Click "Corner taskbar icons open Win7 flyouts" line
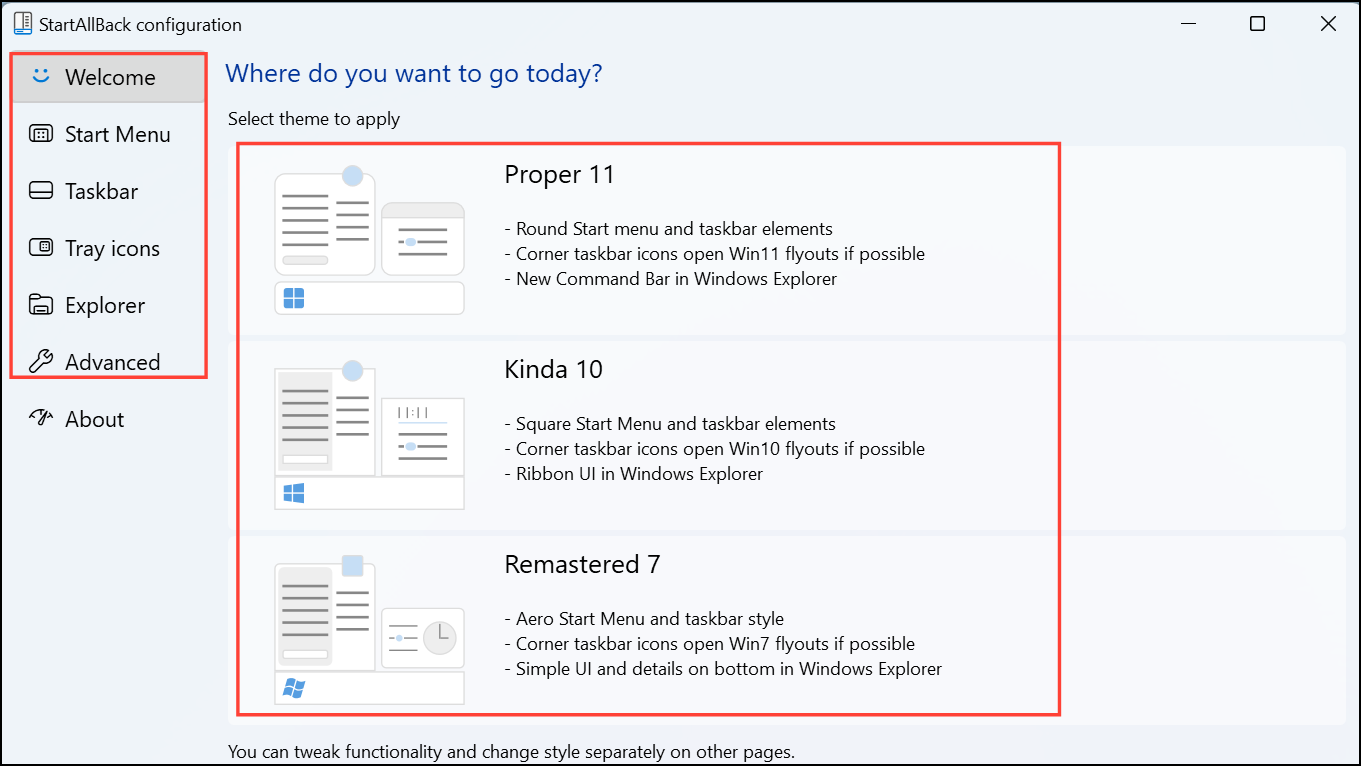This screenshot has height=766, width=1361. tap(710, 644)
